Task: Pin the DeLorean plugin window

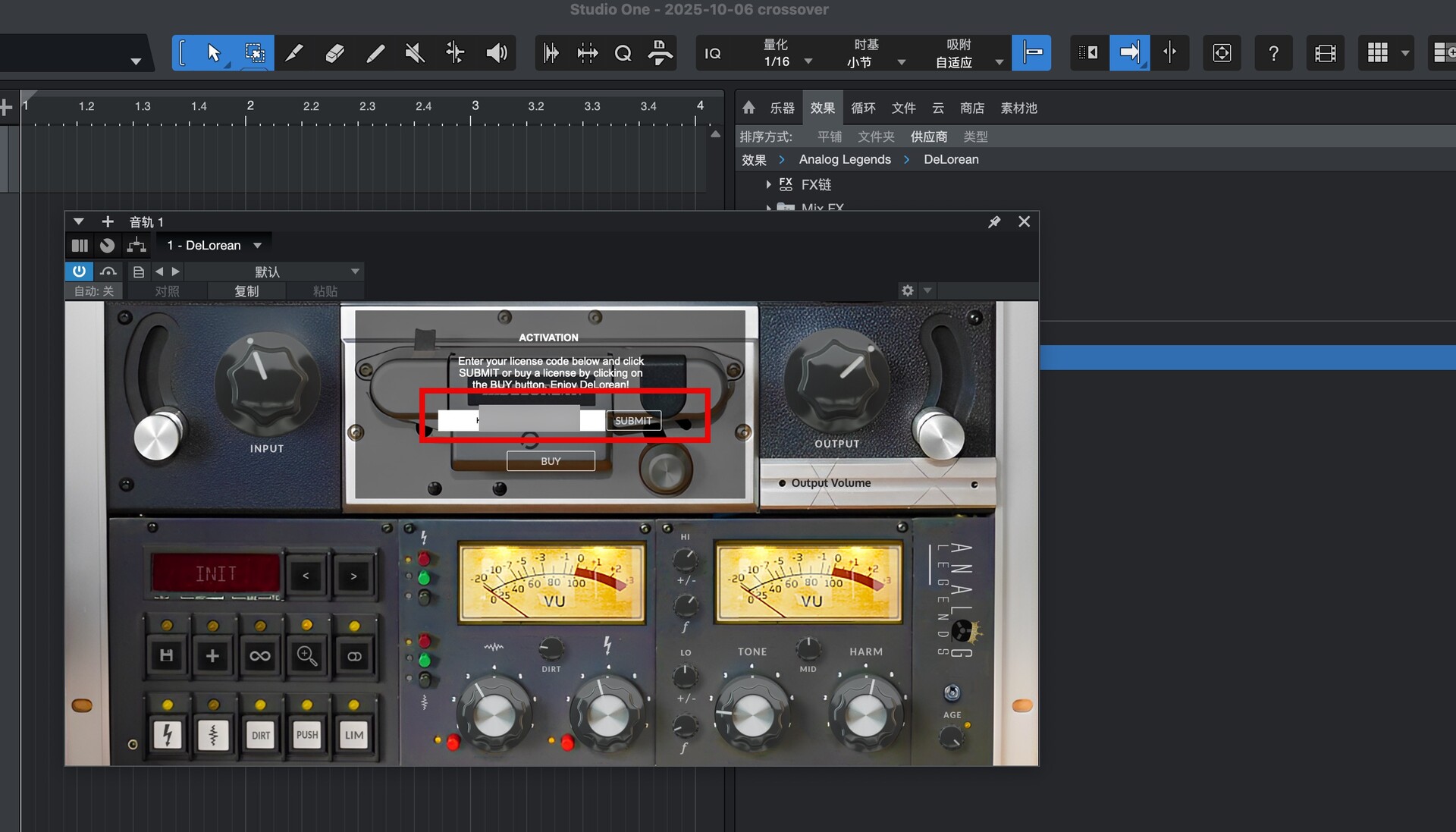Action: coord(994,221)
